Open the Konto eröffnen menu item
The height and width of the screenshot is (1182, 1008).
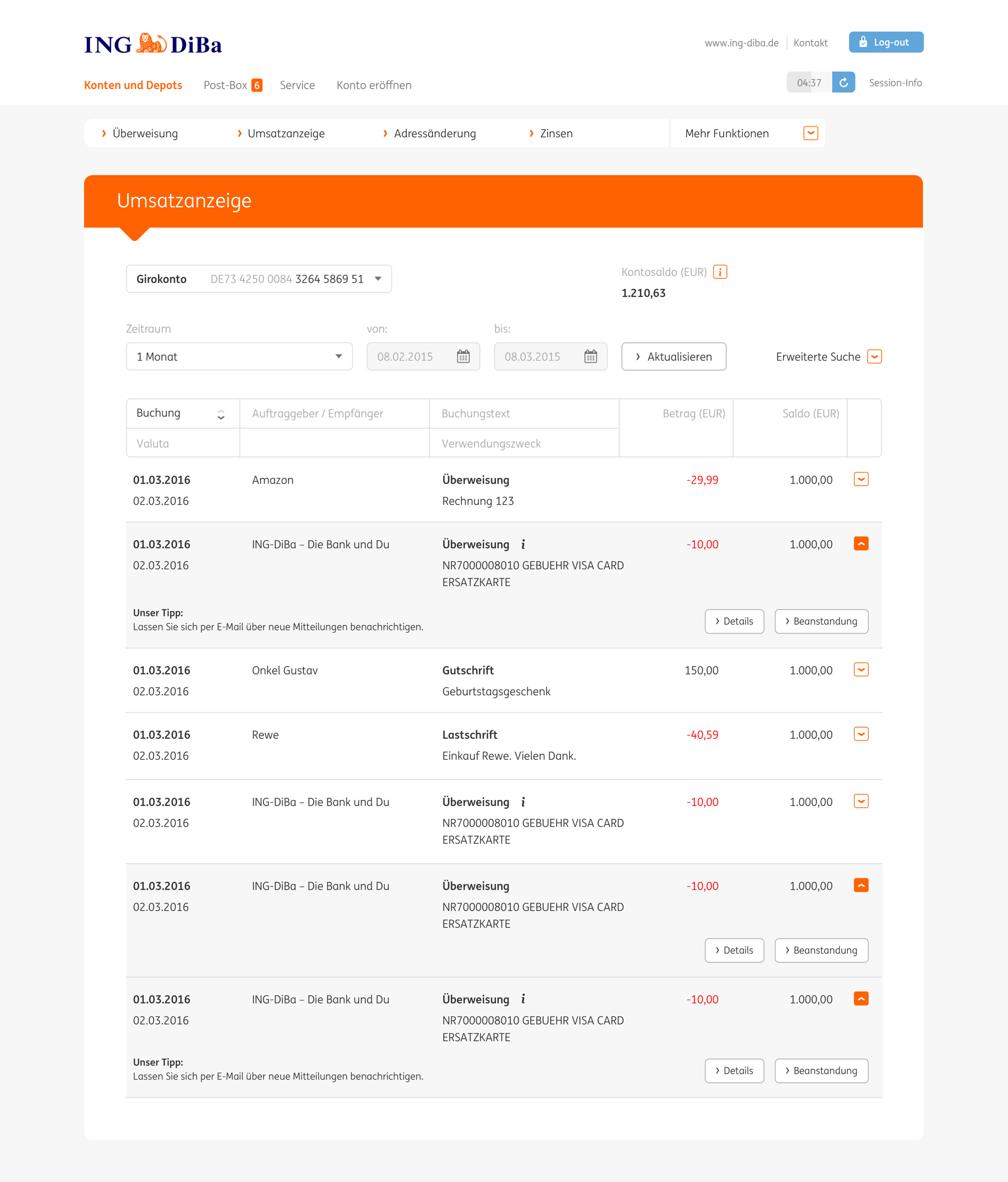pyautogui.click(x=374, y=85)
